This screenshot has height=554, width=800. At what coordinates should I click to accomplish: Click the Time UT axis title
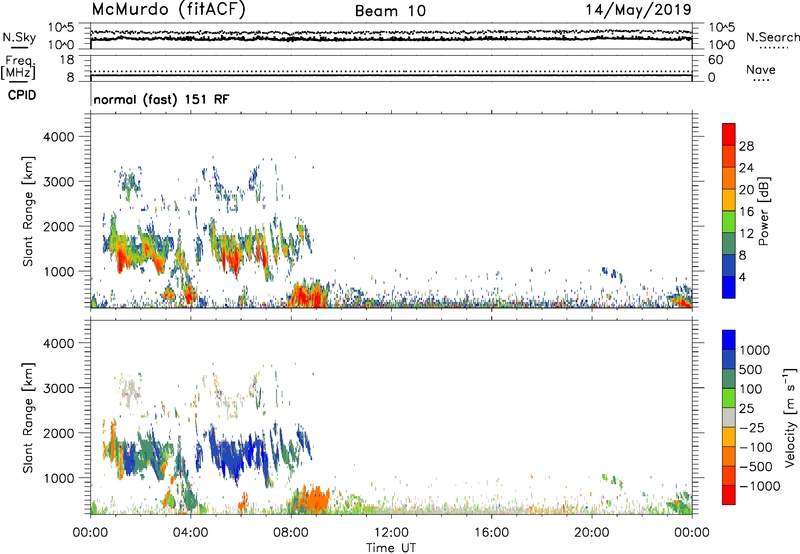tap(391, 548)
